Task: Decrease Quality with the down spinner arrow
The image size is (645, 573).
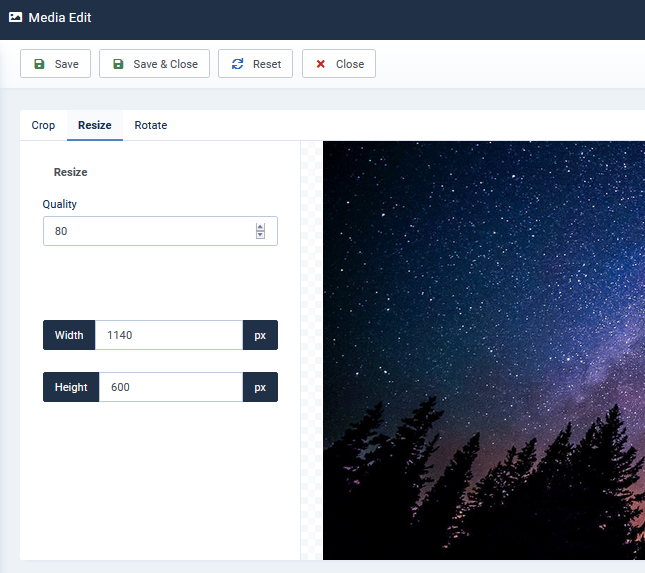Action: [x=260, y=235]
